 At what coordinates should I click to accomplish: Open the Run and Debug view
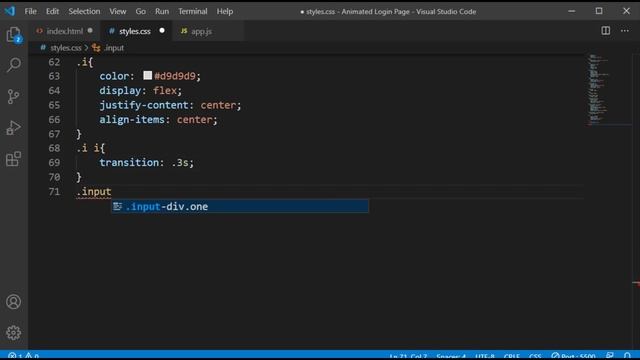[x=13, y=128]
